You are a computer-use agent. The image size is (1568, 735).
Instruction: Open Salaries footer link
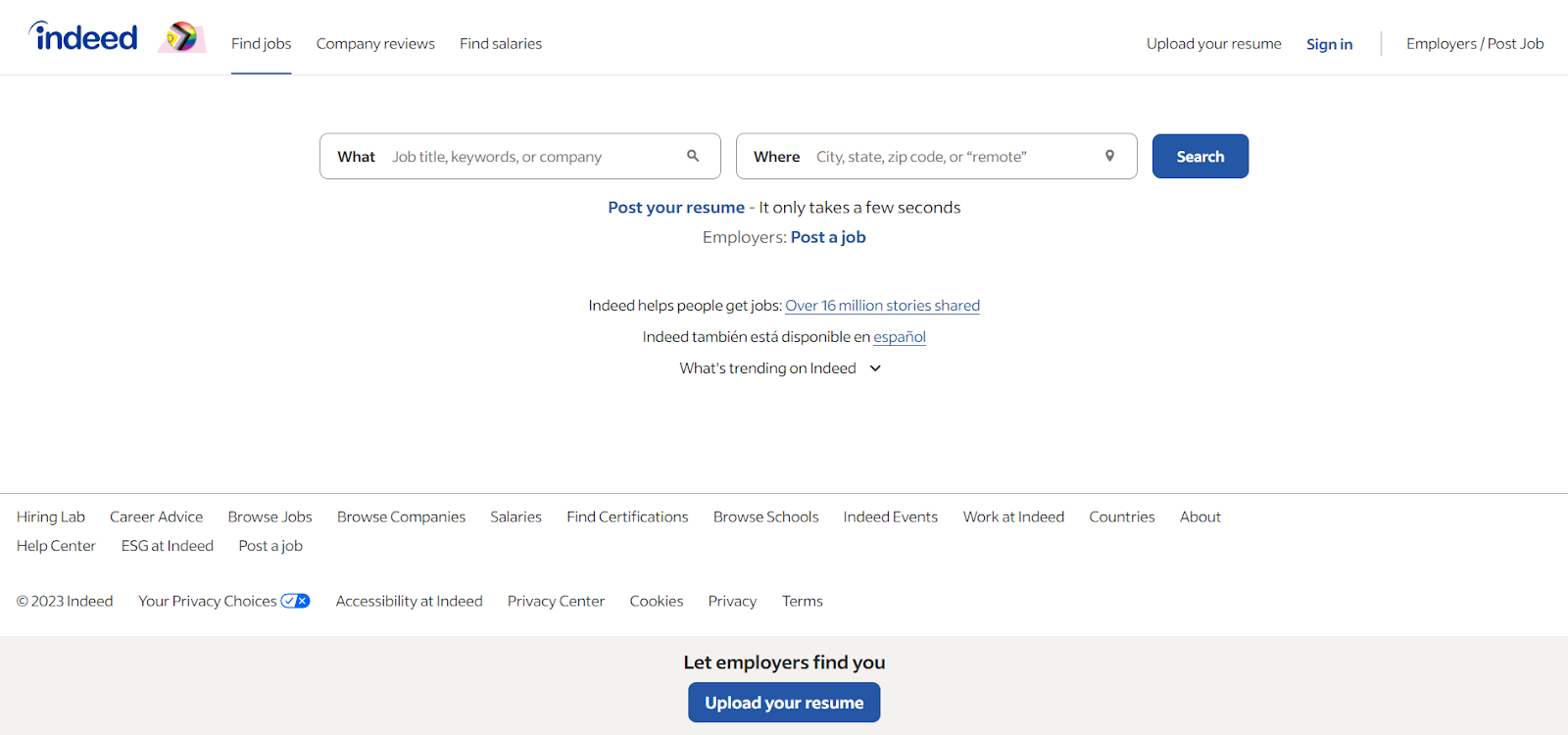515,516
